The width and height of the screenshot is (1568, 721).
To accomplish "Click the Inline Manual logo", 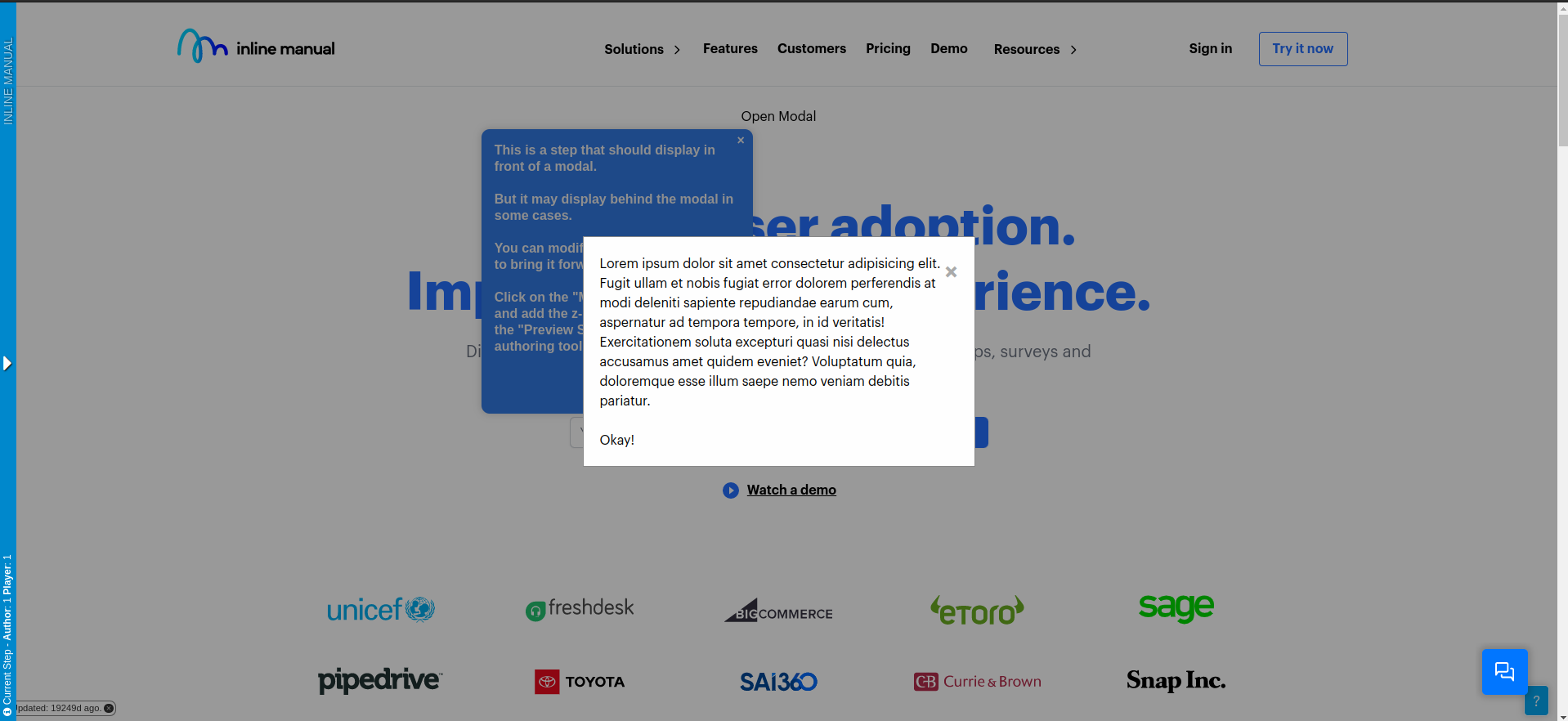I will 256,47.
